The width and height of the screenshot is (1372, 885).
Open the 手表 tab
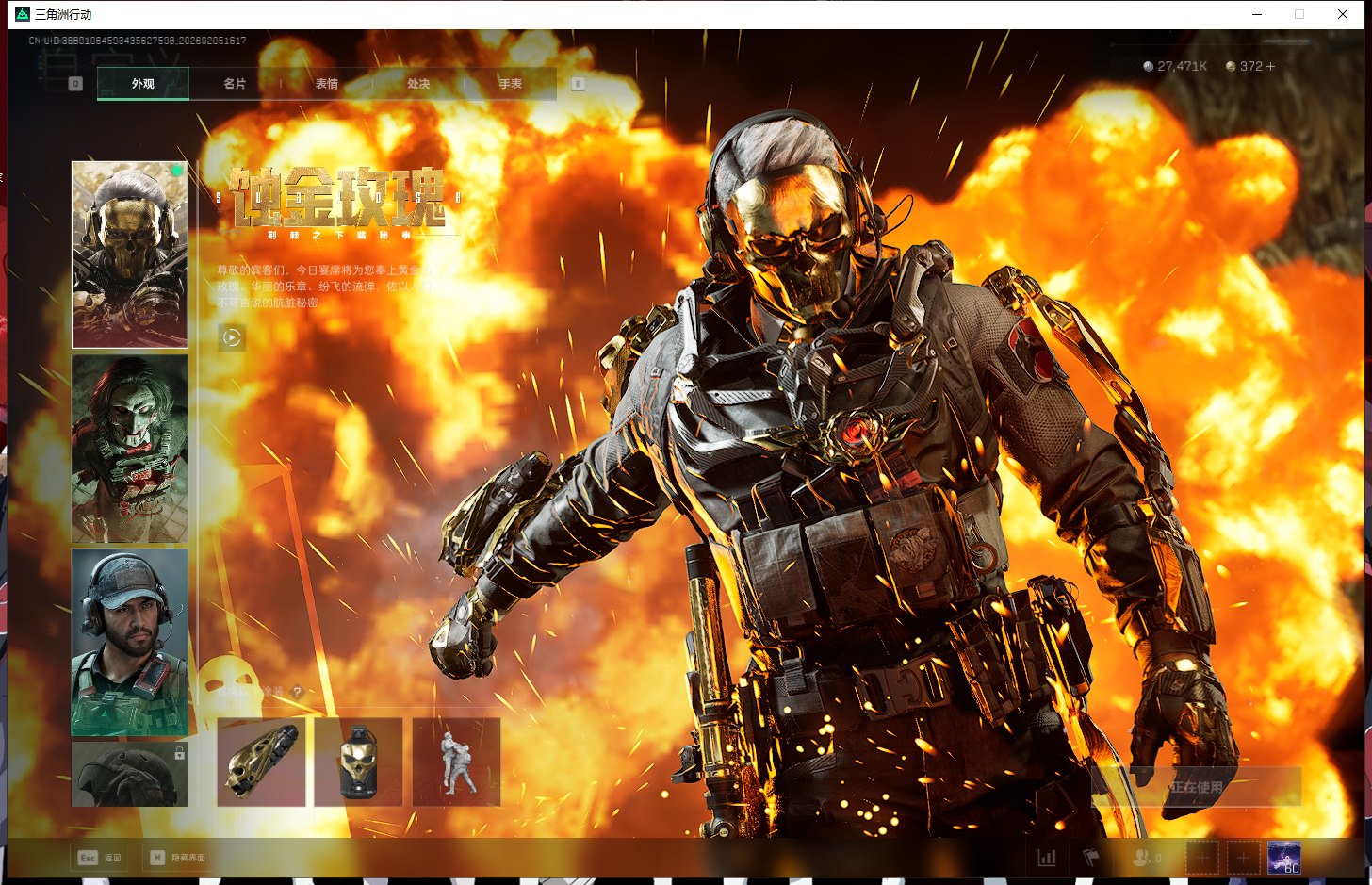pos(511,84)
